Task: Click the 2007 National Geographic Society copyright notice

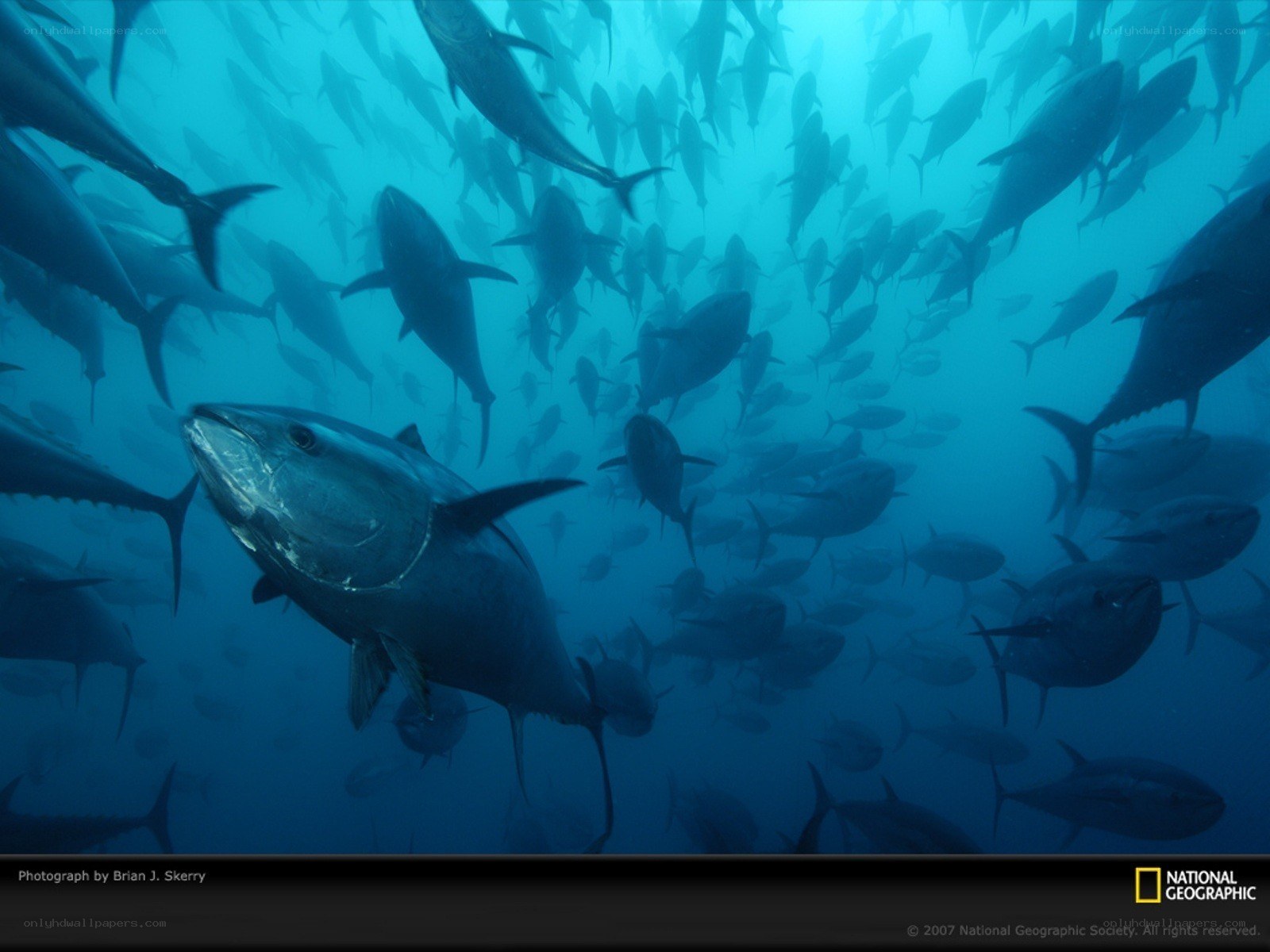Action: point(1083,930)
